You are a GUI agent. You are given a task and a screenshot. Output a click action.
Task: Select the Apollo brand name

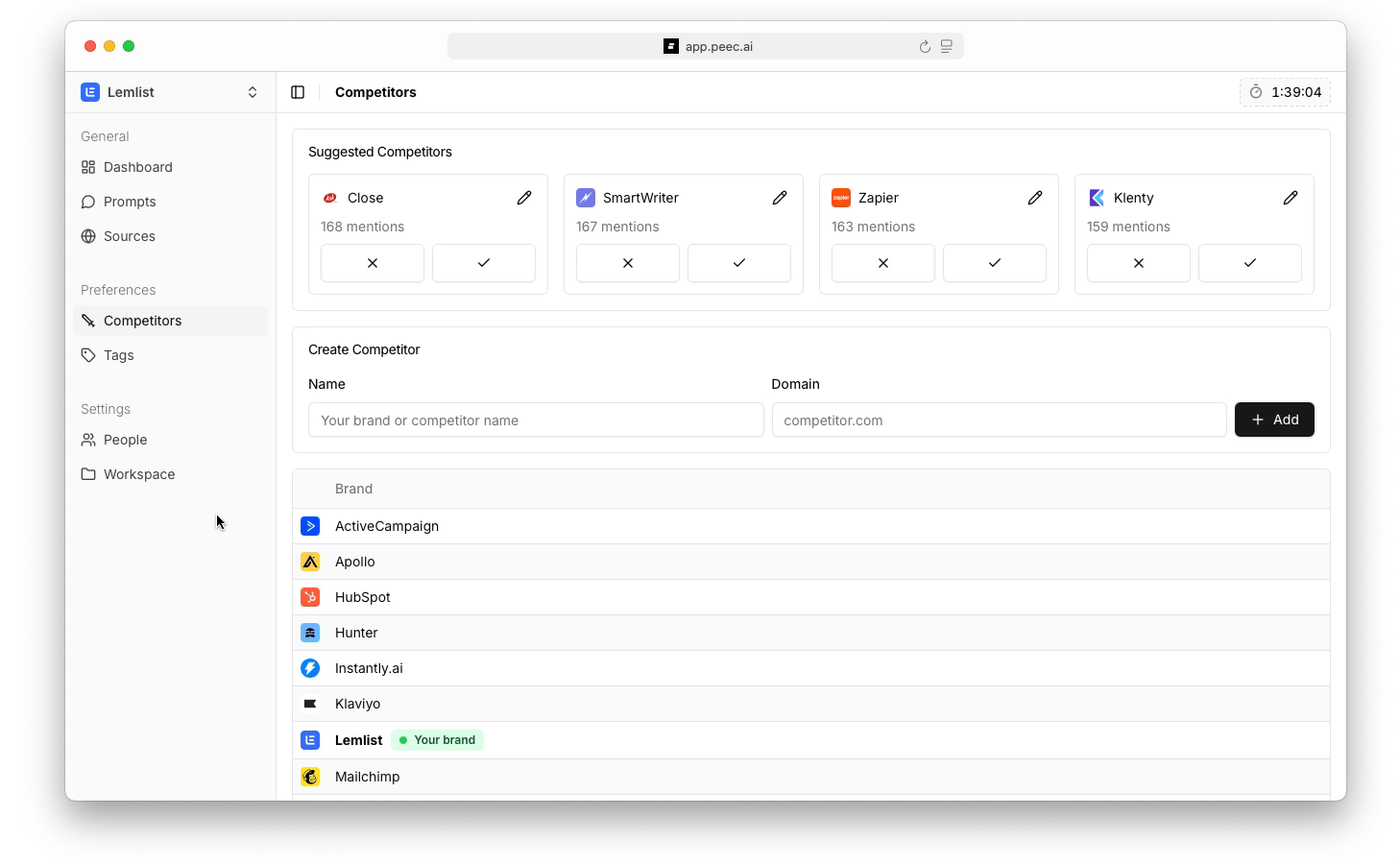355,562
